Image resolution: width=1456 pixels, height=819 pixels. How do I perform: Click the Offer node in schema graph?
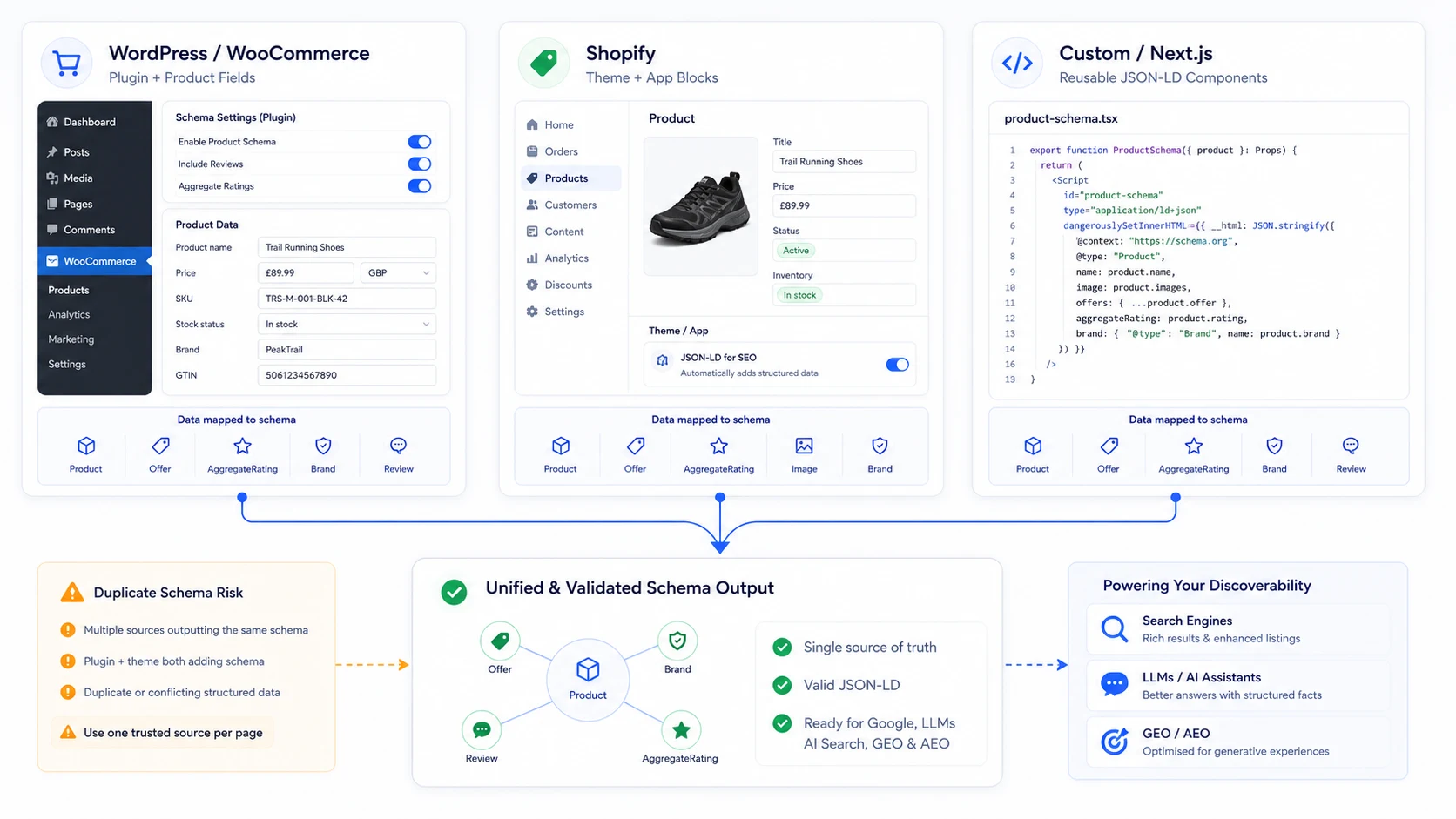pos(500,641)
